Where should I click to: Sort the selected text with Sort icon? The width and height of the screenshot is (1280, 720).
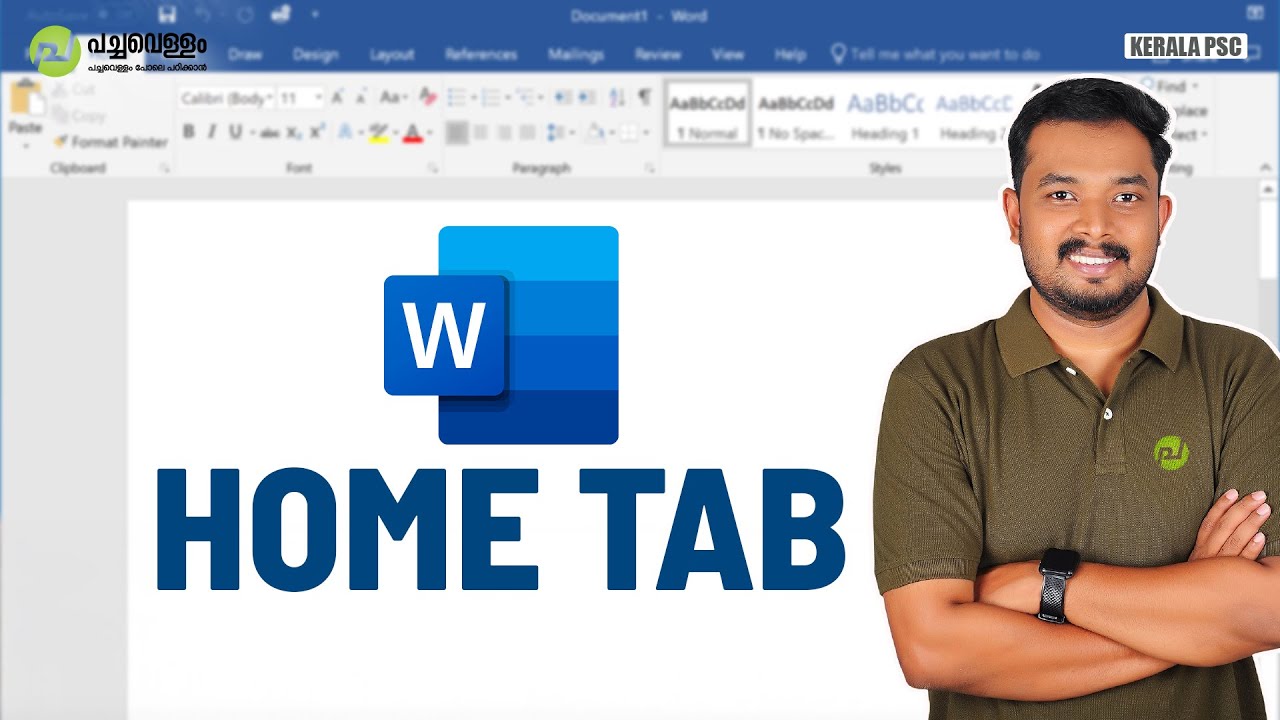point(617,98)
